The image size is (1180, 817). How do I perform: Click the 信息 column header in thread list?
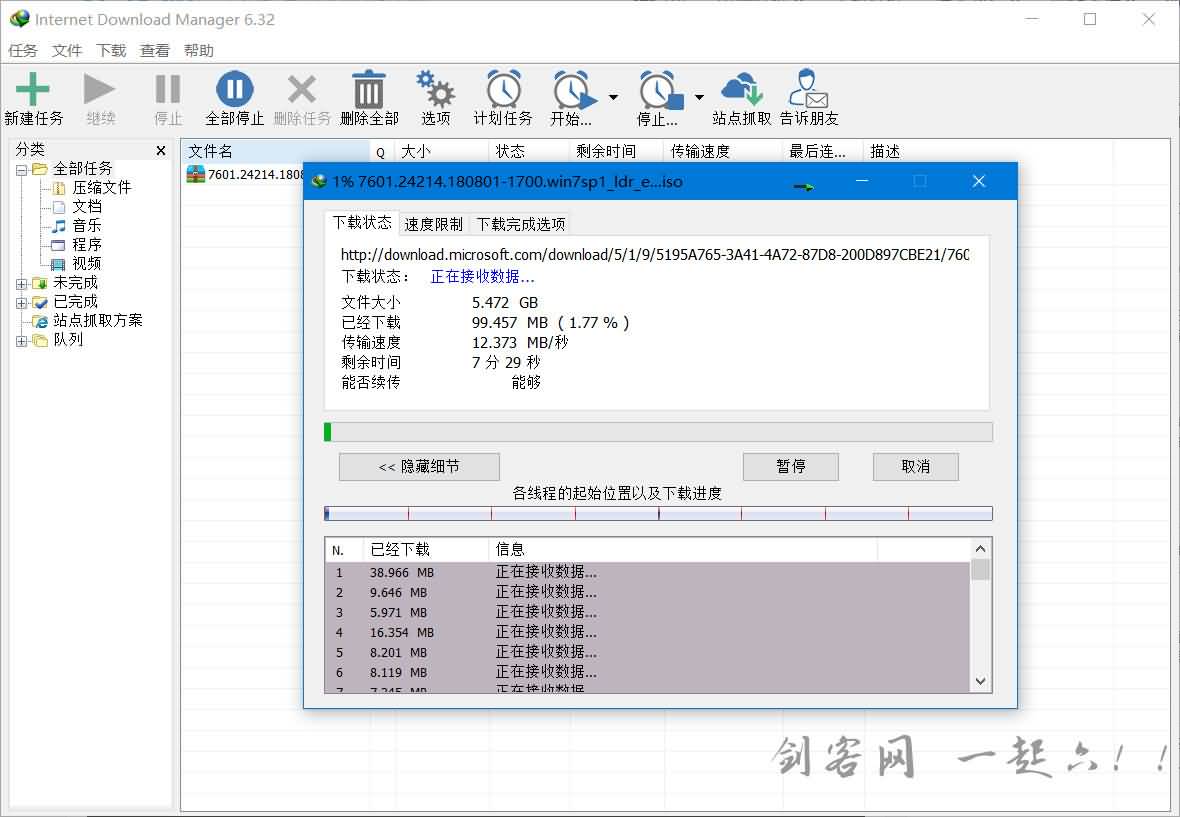(683, 550)
